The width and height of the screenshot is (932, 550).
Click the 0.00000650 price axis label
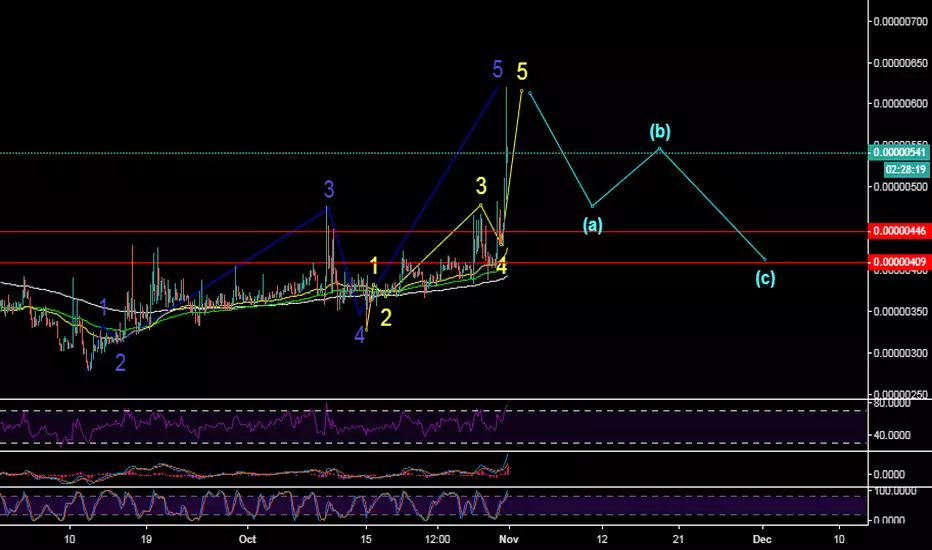coord(900,62)
